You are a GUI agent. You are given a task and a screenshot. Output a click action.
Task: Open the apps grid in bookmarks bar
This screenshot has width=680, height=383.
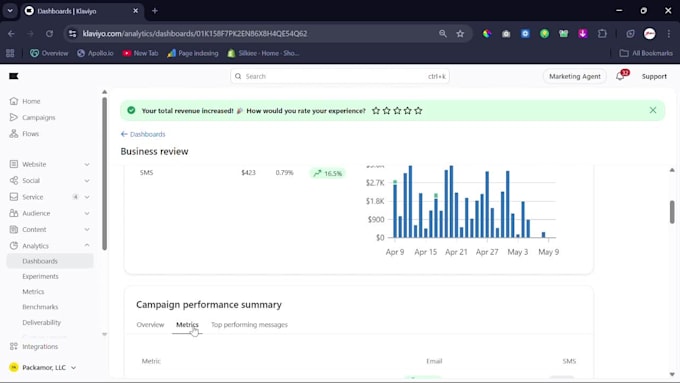[10, 53]
